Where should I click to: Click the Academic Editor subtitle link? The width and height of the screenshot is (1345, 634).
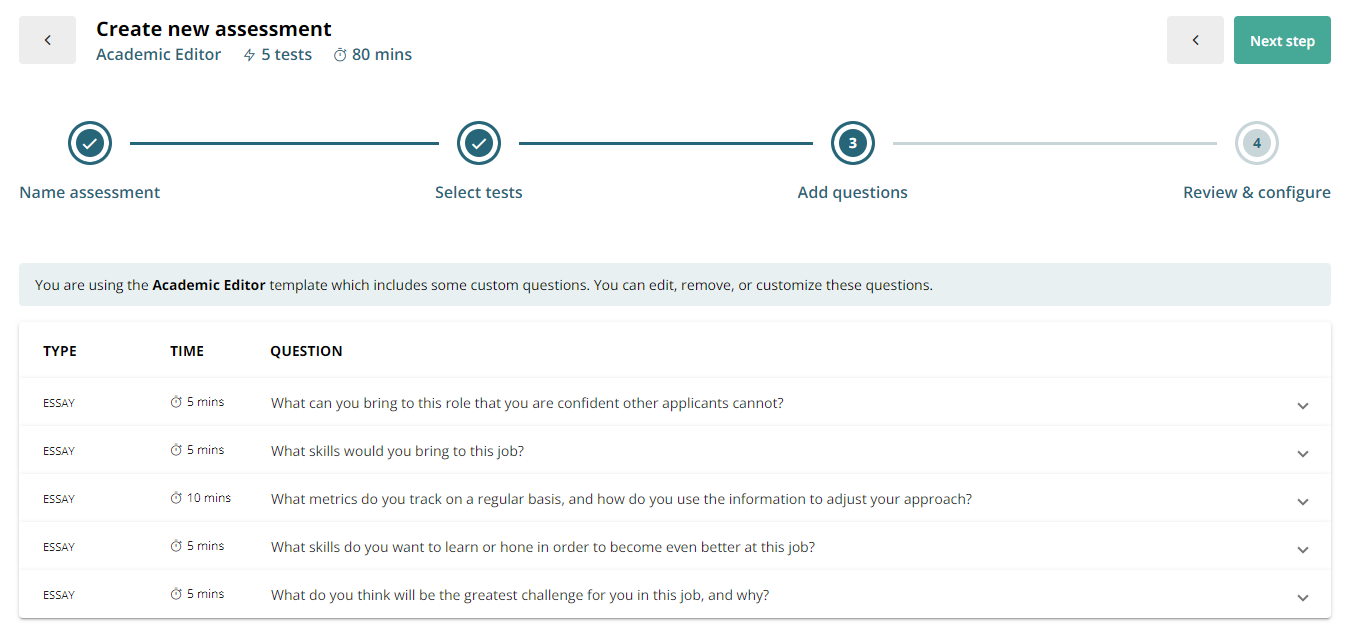coord(158,55)
